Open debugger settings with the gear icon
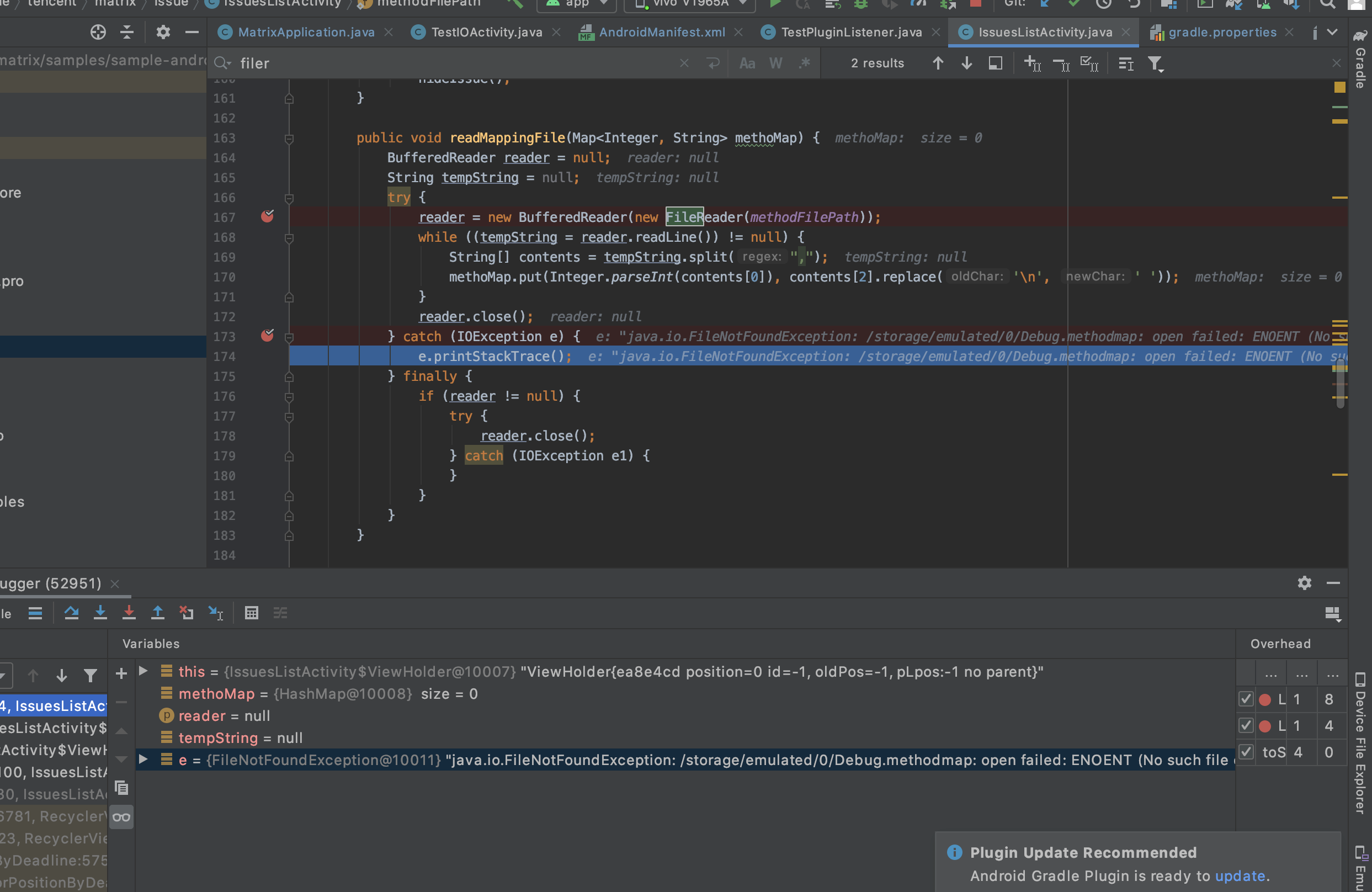1372x892 pixels. 1304,583
